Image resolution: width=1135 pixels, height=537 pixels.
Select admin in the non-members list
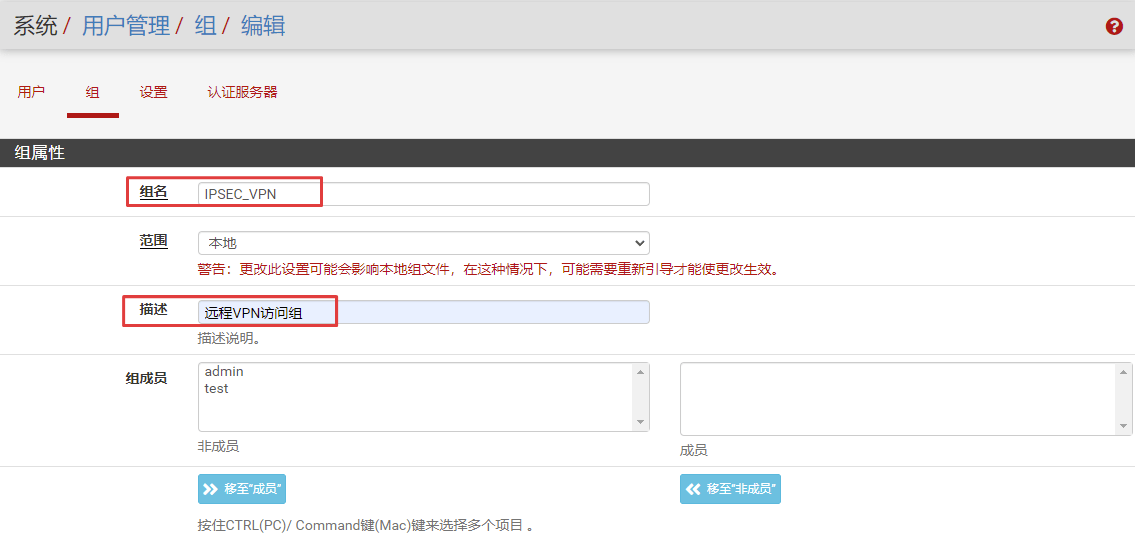(224, 371)
